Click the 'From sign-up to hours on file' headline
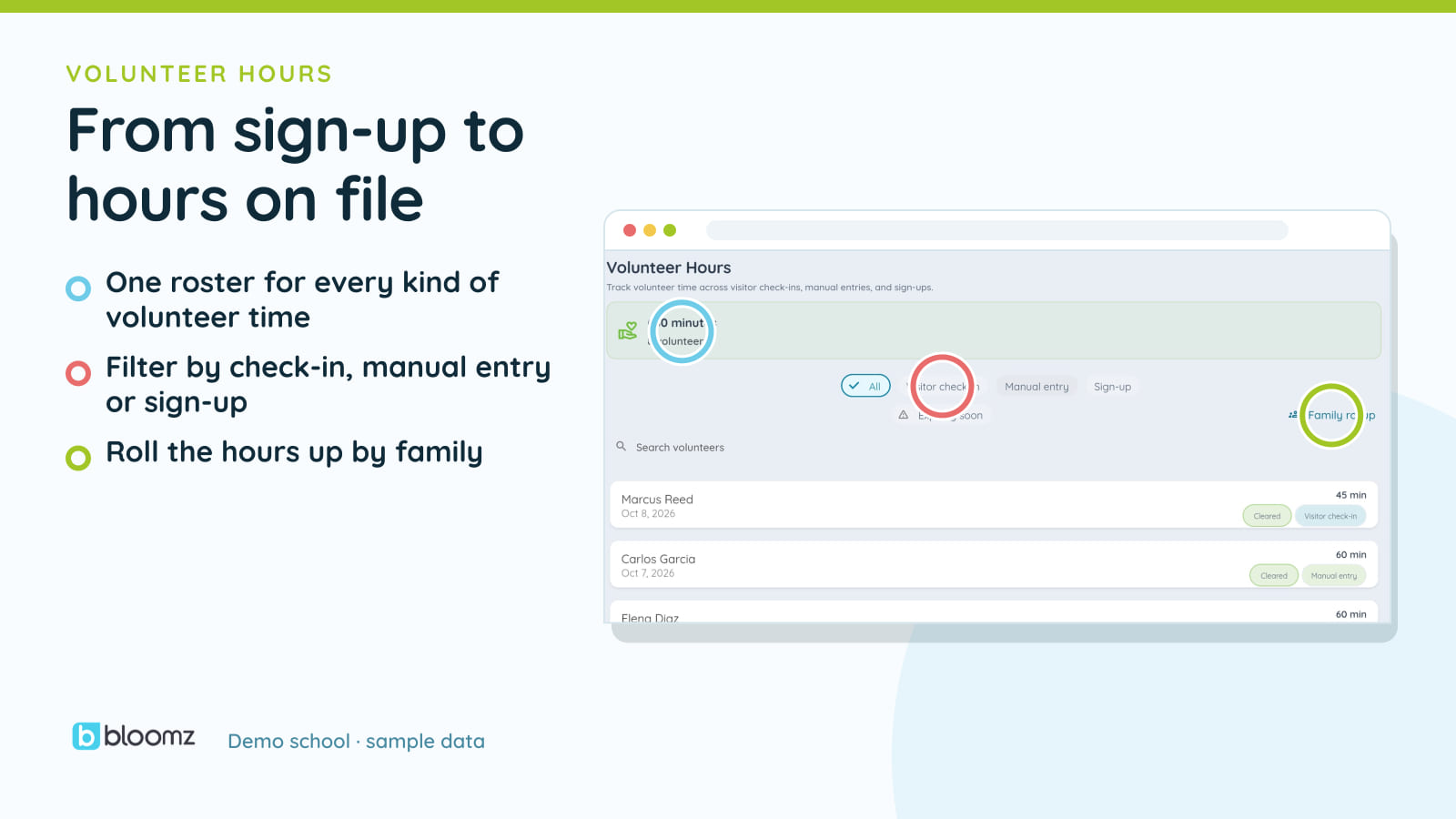1456x819 pixels. coord(296,165)
